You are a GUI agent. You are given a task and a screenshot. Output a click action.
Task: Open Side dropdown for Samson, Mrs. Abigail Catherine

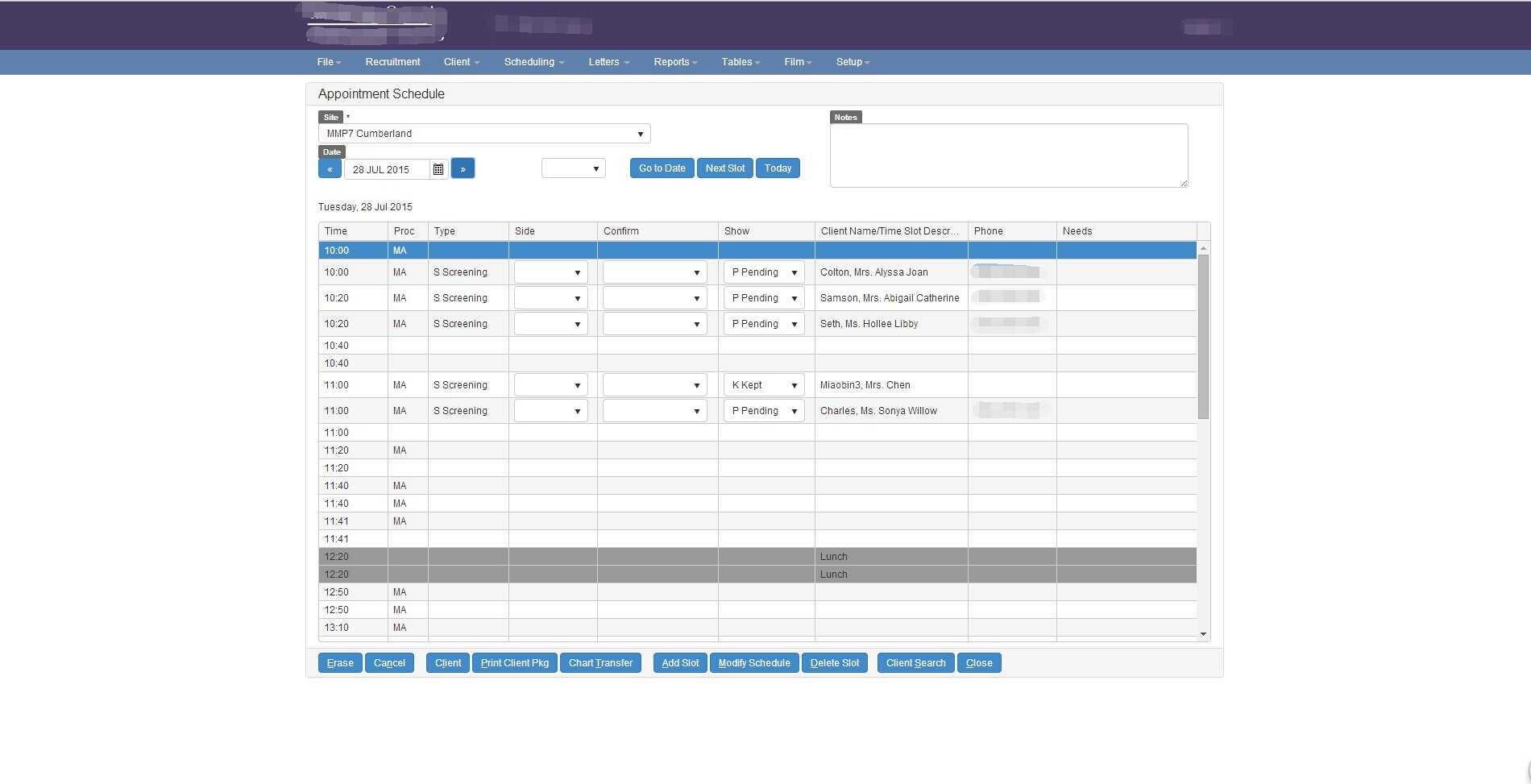[x=551, y=298]
